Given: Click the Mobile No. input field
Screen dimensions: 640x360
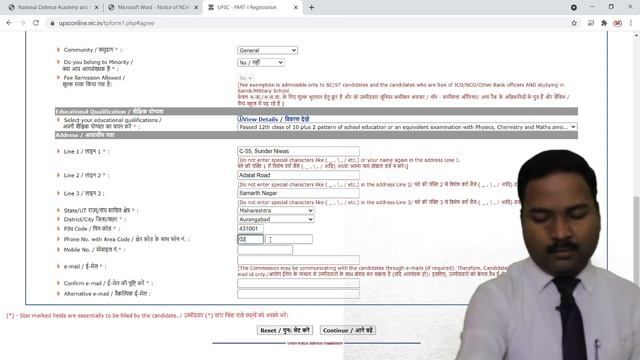Looking at the screenshot, I should [x=265, y=250].
